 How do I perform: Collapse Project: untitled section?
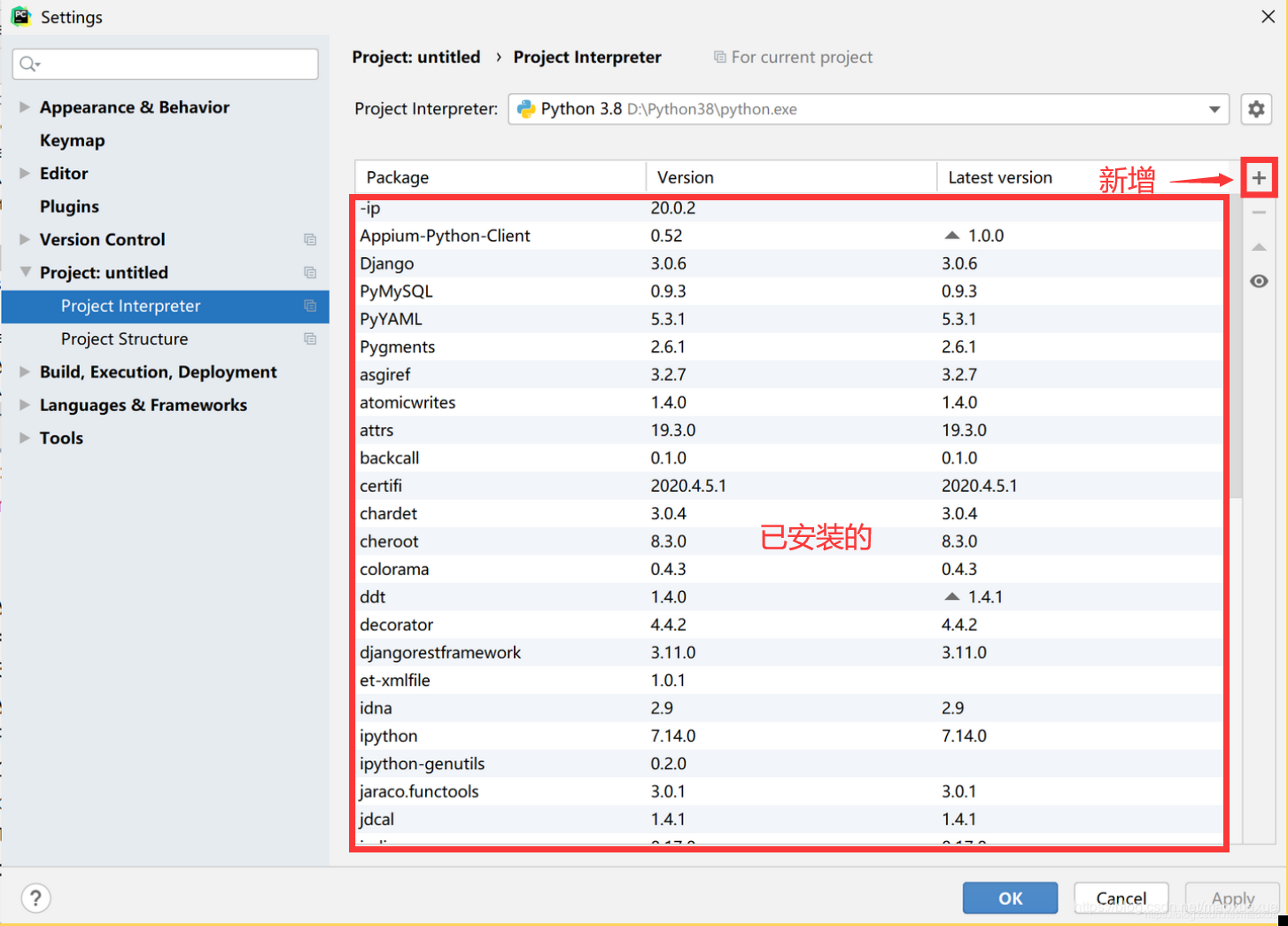tap(25, 272)
